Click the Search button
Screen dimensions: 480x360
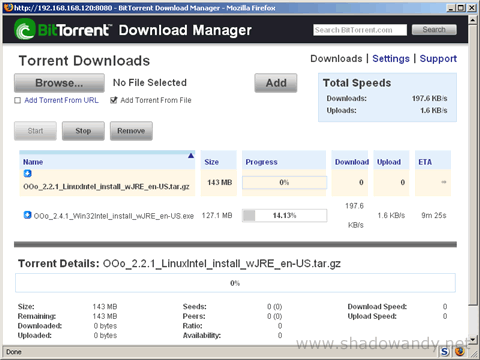(x=434, y=30)
